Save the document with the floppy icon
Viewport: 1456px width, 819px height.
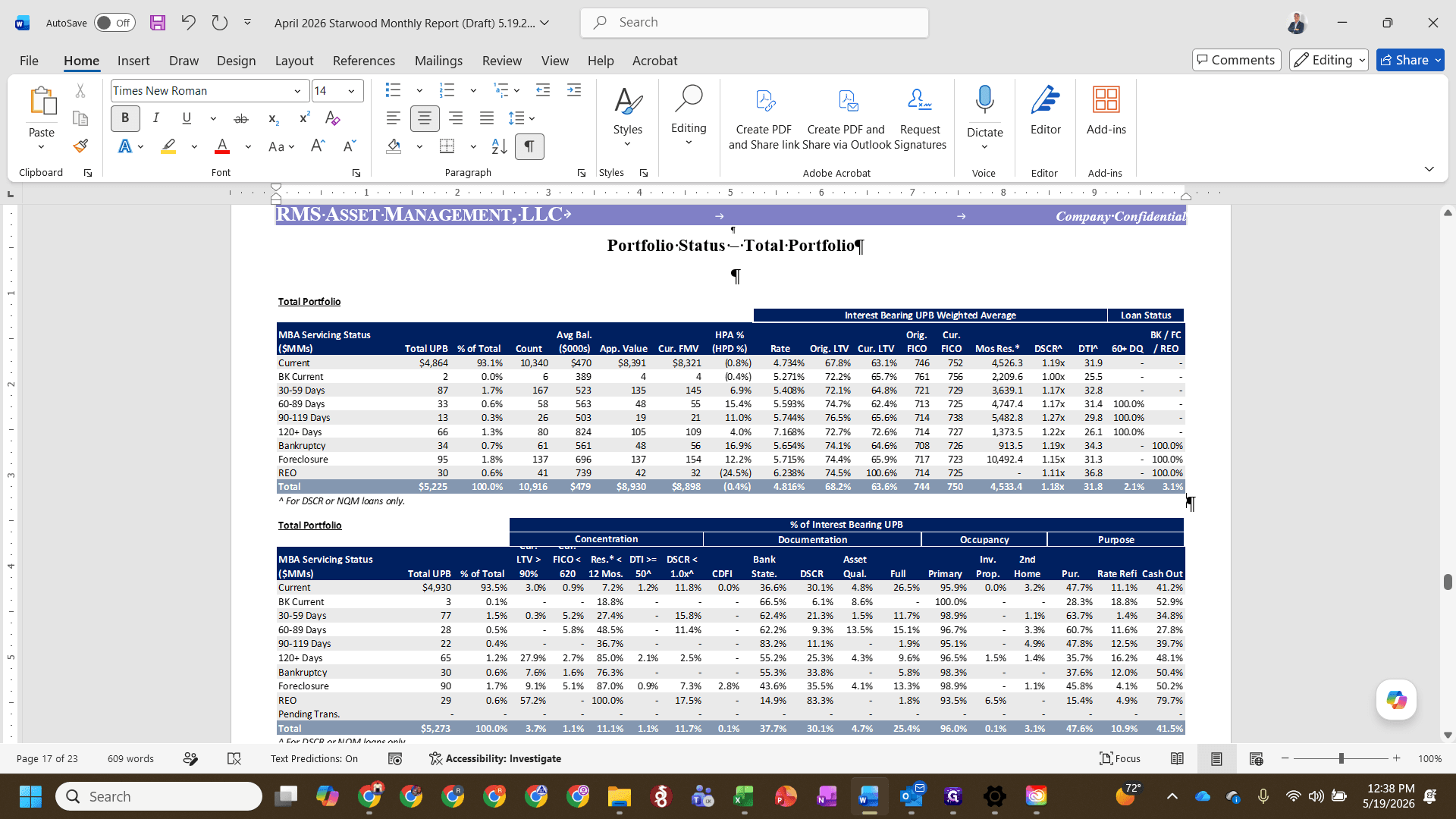(158, 23)
